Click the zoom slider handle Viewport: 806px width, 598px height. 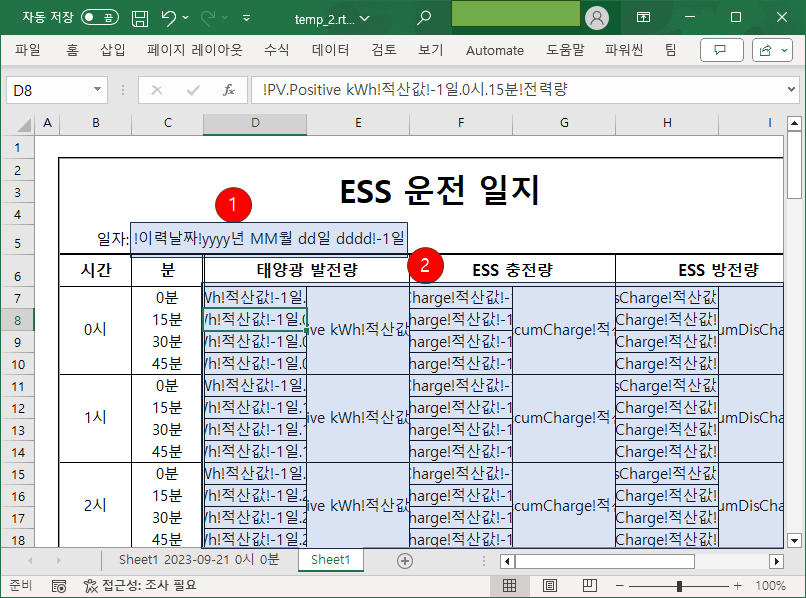(679, 586)
